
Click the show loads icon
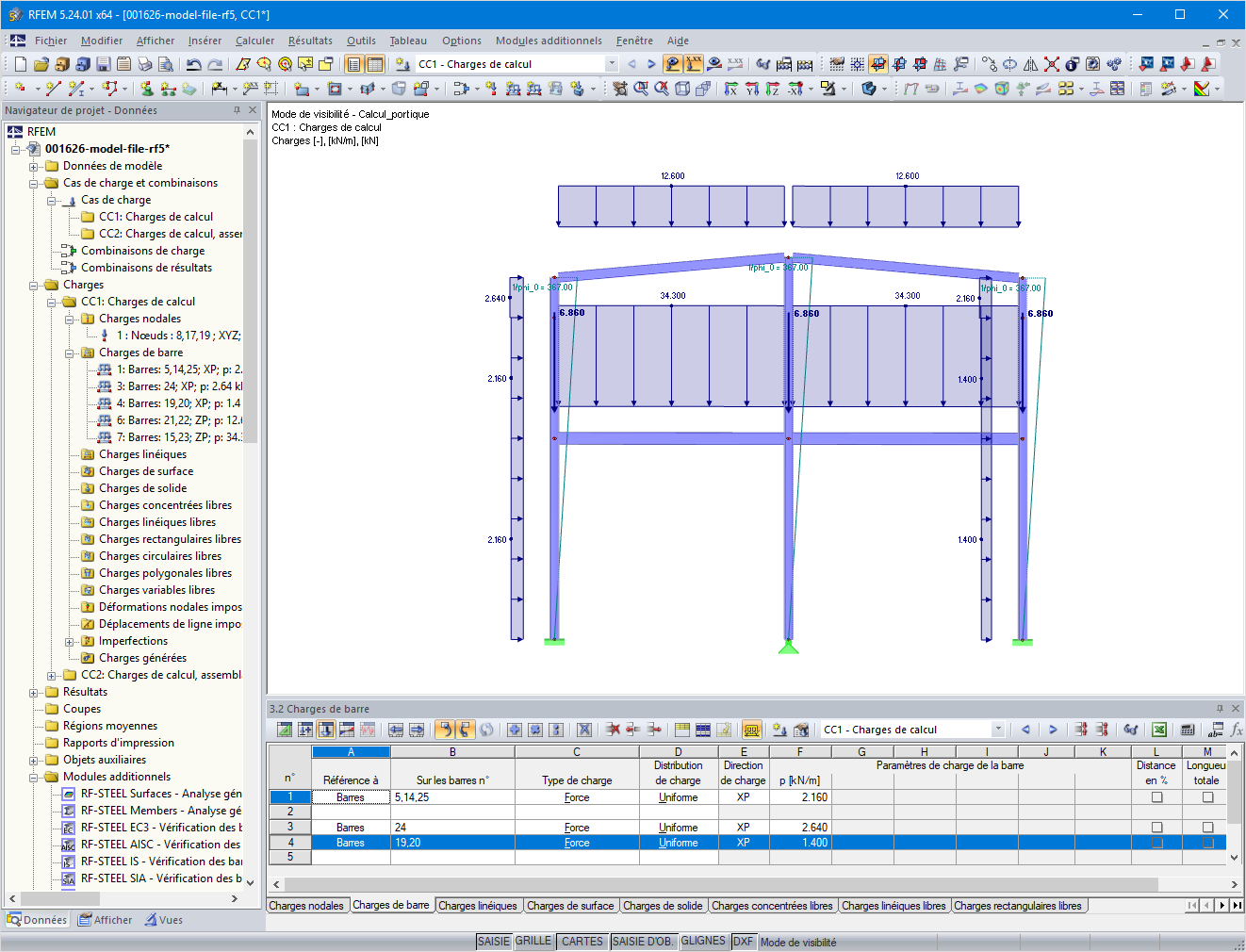tap(672, 64)
